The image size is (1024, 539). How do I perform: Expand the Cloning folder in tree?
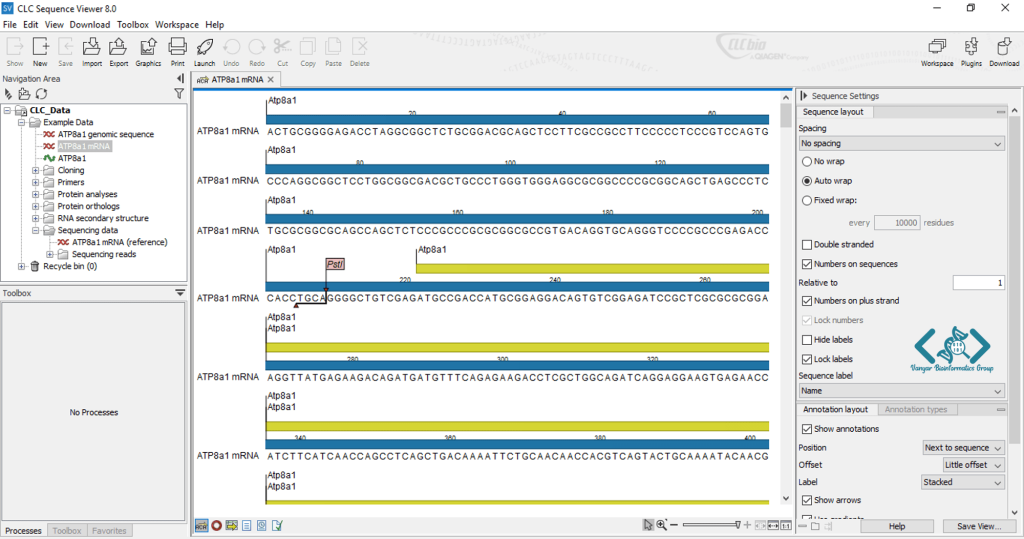coord(36,170)
